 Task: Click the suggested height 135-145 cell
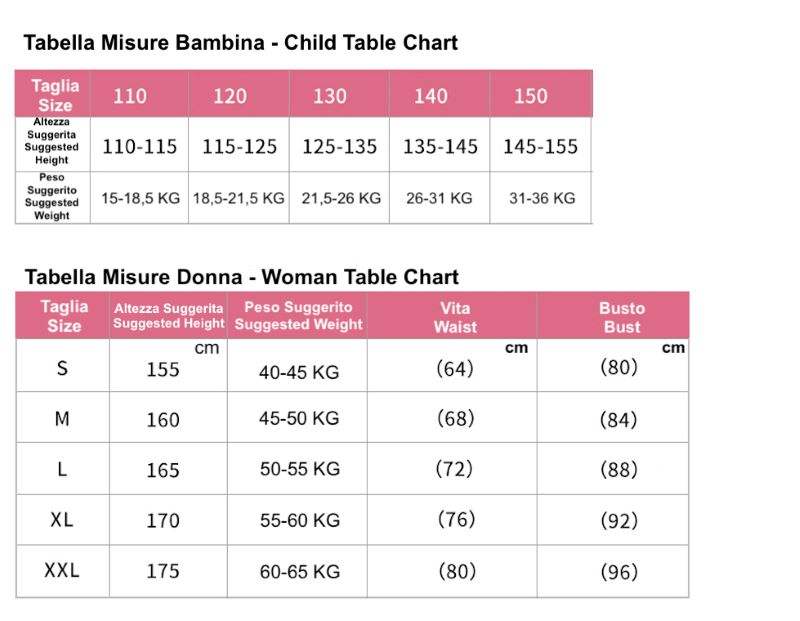coord(440,147)
